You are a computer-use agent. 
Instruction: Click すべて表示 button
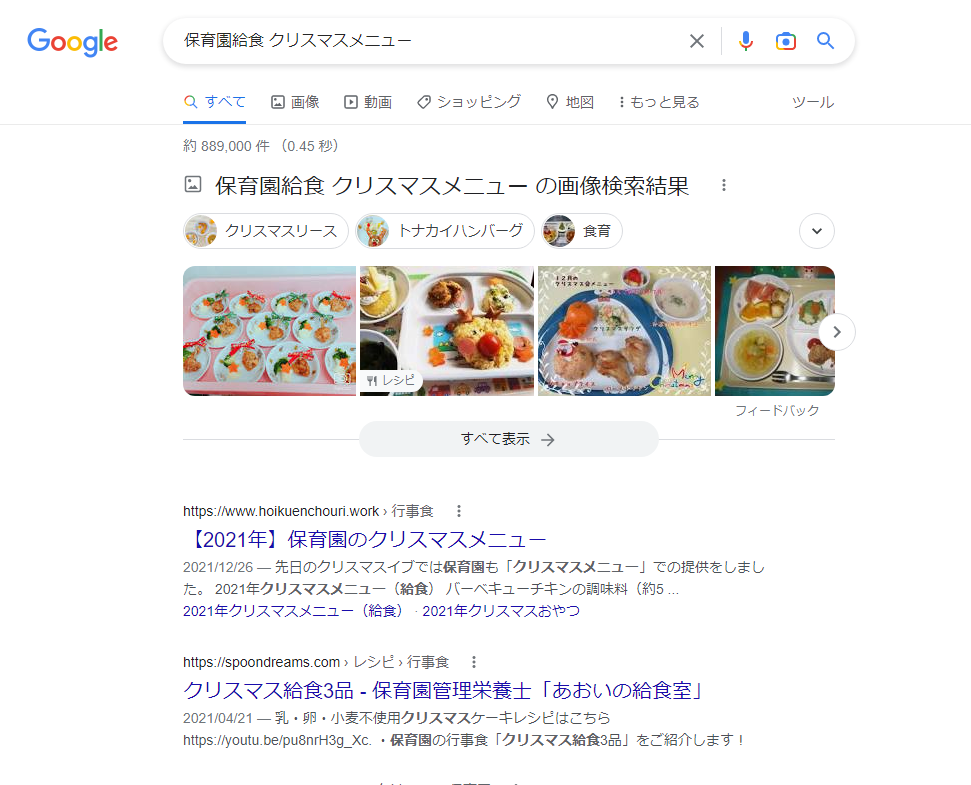click(x=508, y=439)
